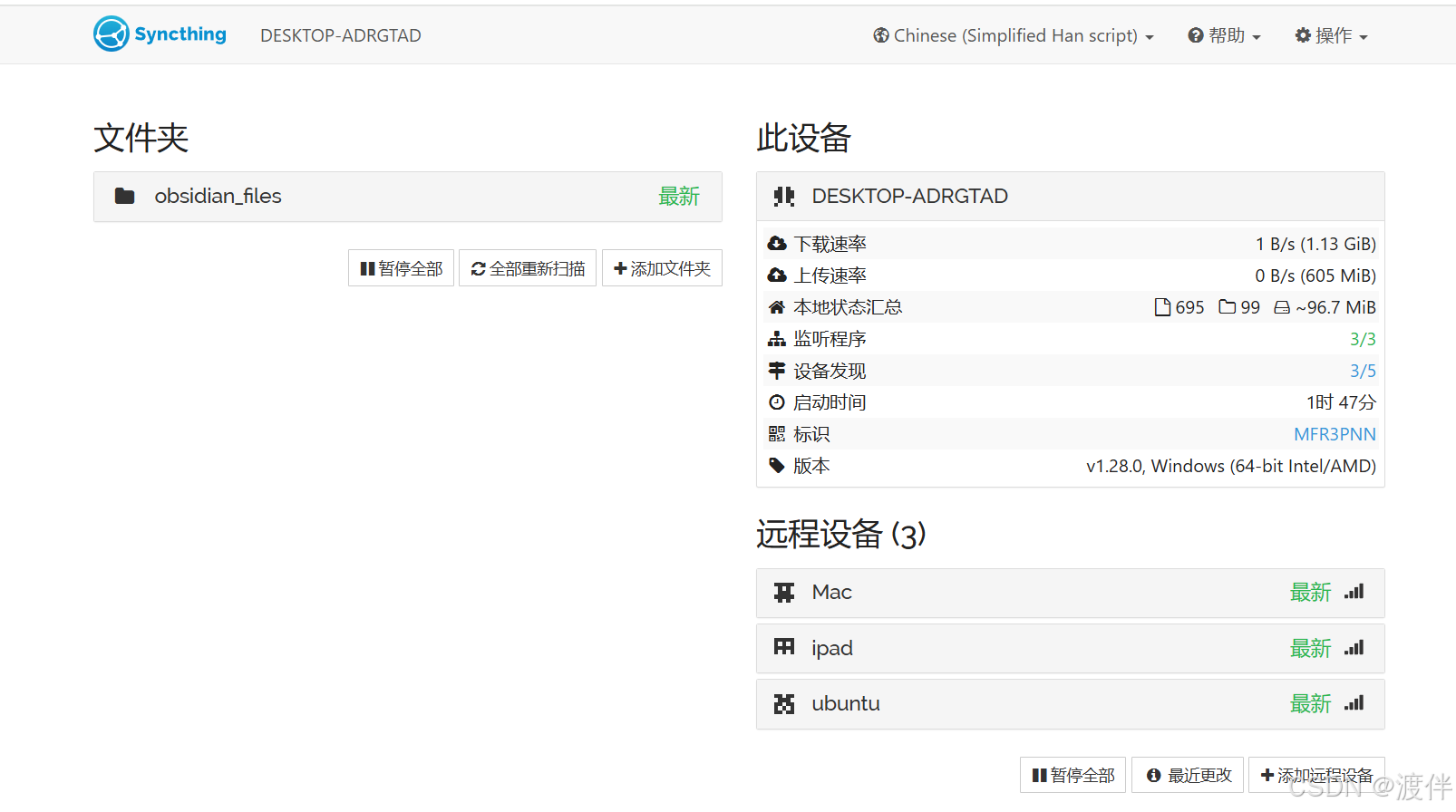1456x812 pixels.
Task: Click the question mark icon beside 帮助
Action: (x=1196, y=35)
